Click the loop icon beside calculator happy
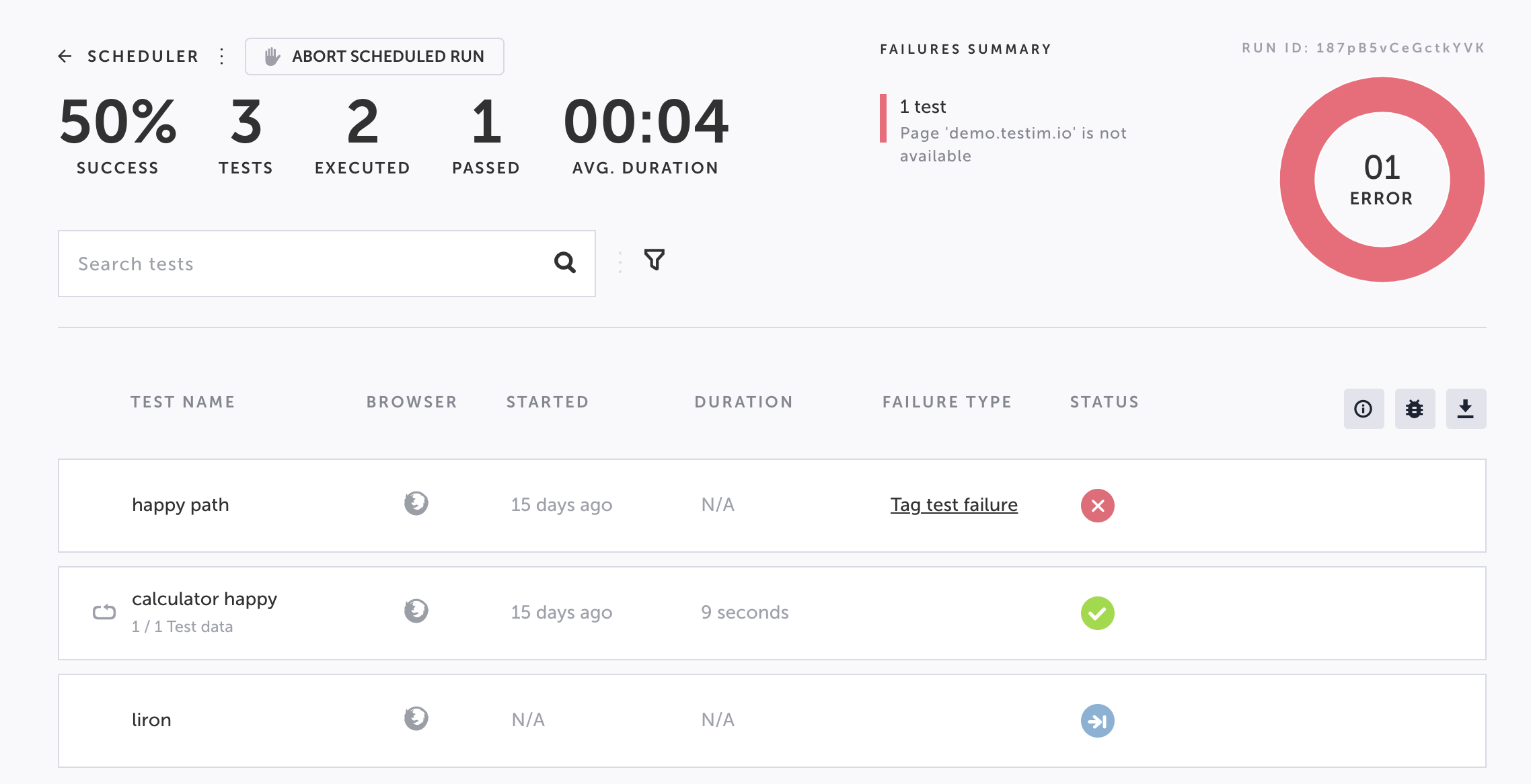This screenshot has height=784, width=1531. pyautogui.click(x=104, y=613)
